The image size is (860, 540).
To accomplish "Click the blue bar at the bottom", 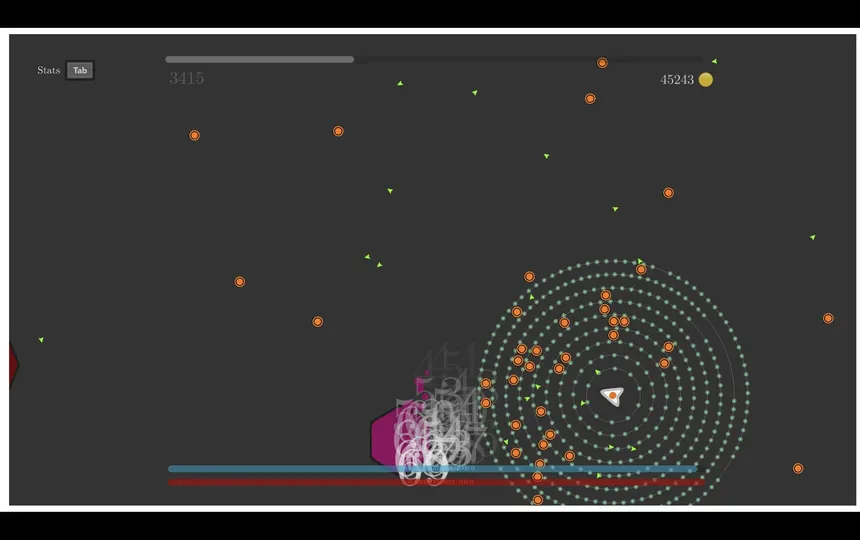I will 300,468.
